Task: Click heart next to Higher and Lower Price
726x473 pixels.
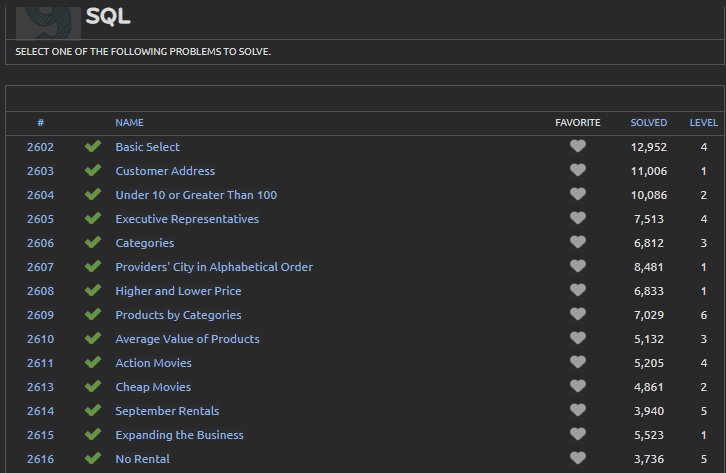Action: click(x=577, y=291)
